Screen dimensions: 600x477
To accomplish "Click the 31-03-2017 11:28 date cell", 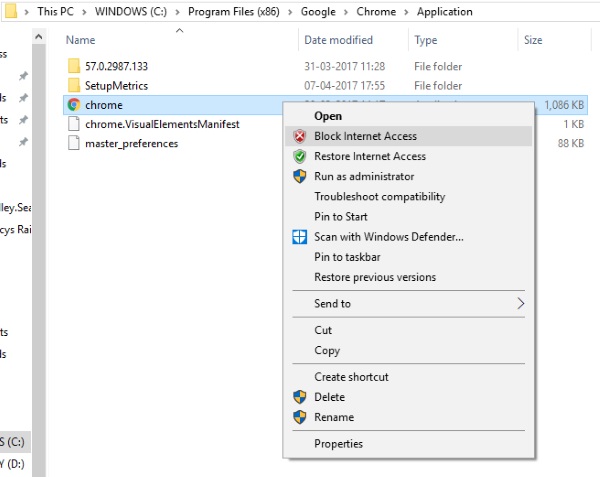I will pos(344,66).
